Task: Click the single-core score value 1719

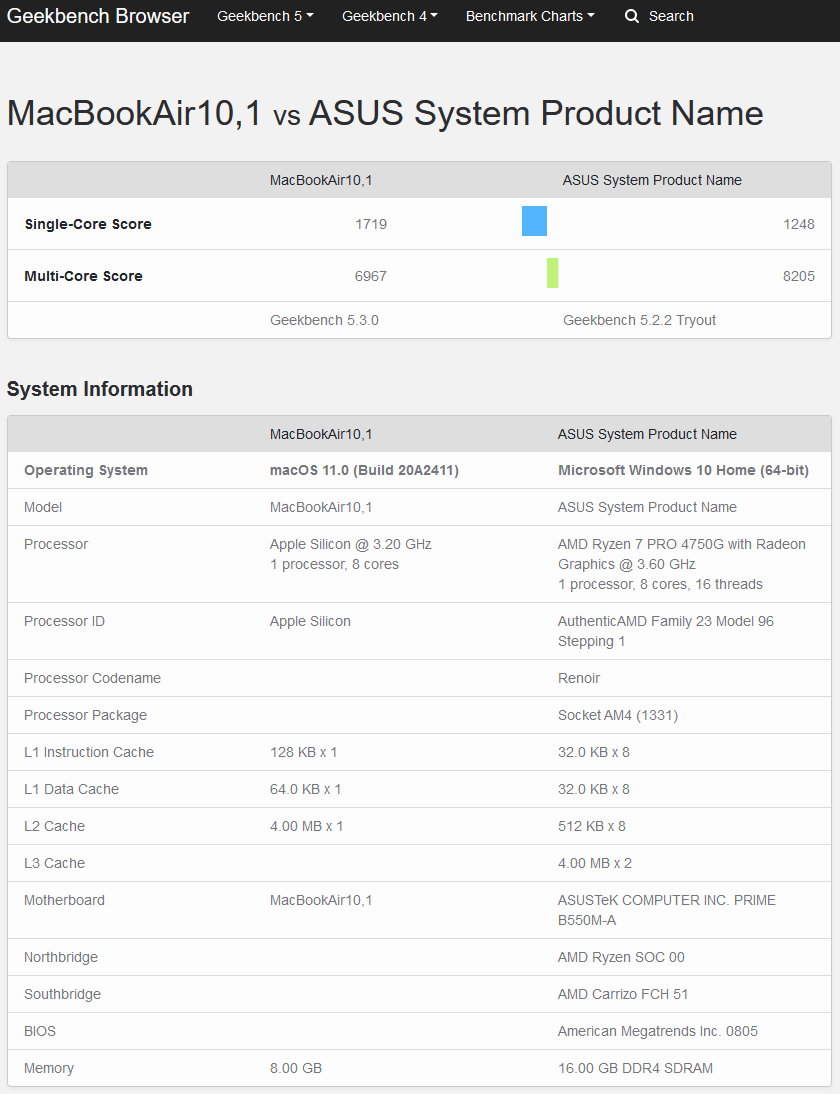Action: pyautogui.click(x=370, y=224)
